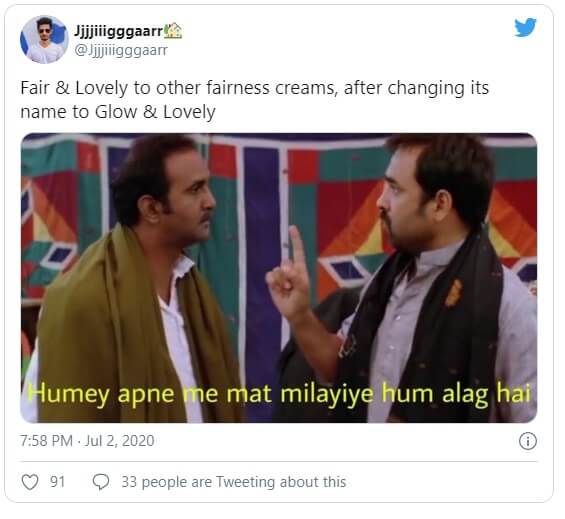
Task: Open "33 people are Tweeting about this"
Action: click(x=233, y=482)
